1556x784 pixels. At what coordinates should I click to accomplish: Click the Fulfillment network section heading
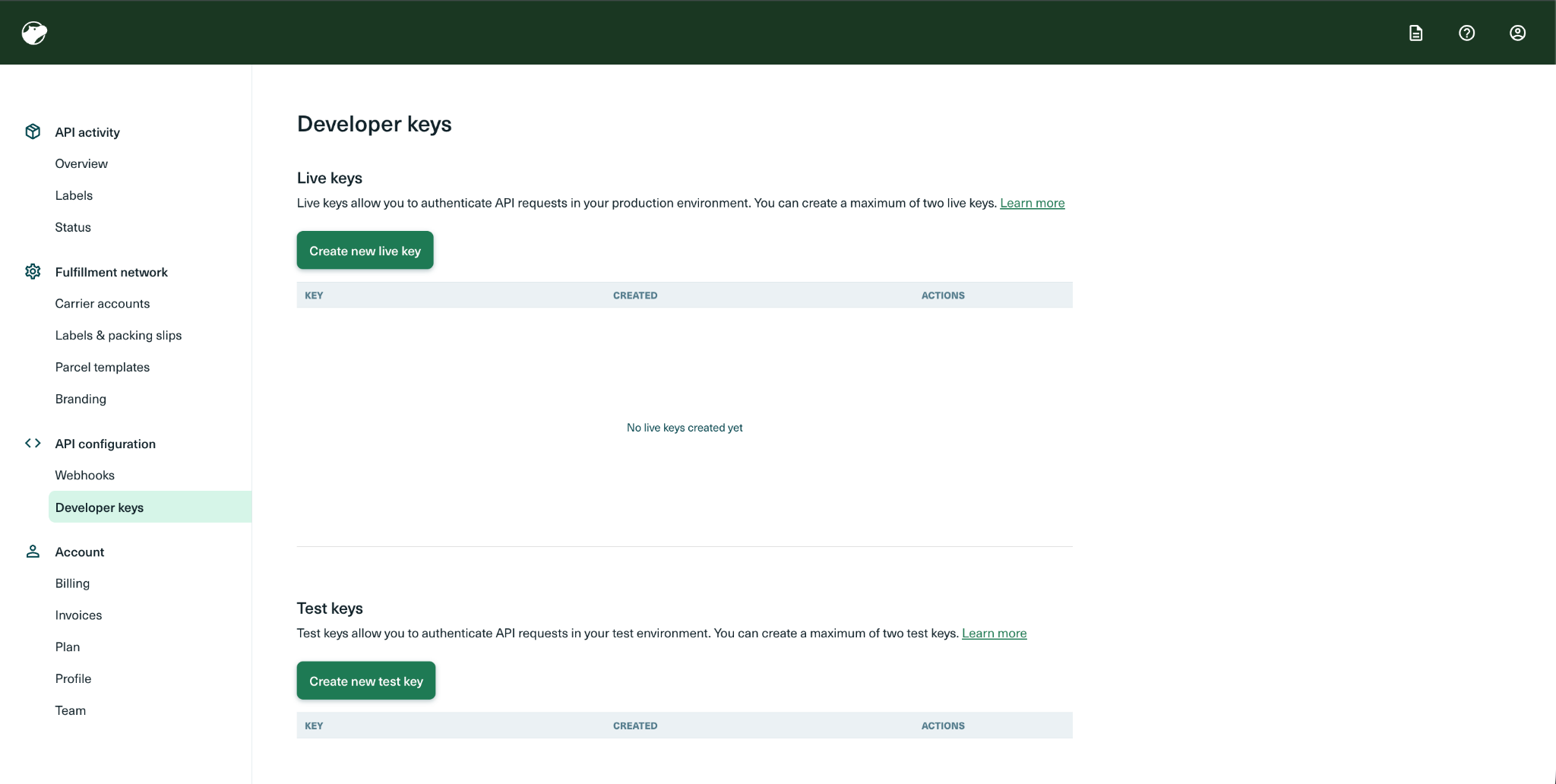pyautogui.click(x=112, y=272)
